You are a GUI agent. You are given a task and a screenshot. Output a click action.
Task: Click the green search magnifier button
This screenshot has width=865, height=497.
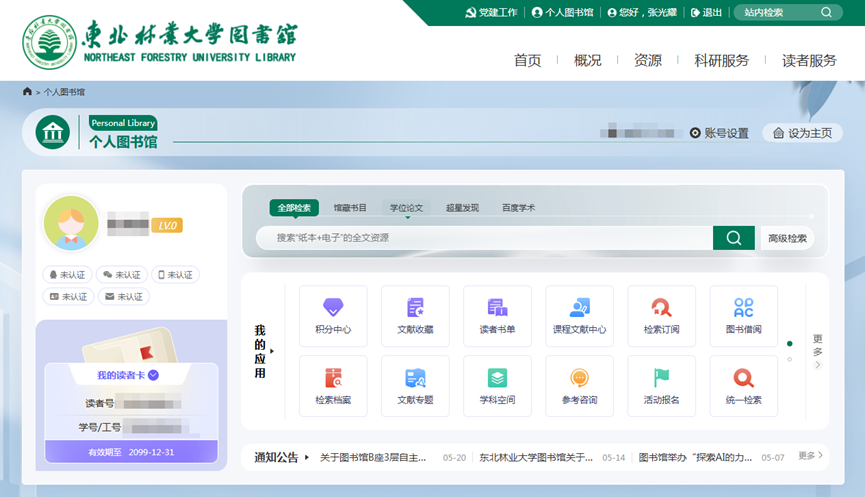point(733,238)
